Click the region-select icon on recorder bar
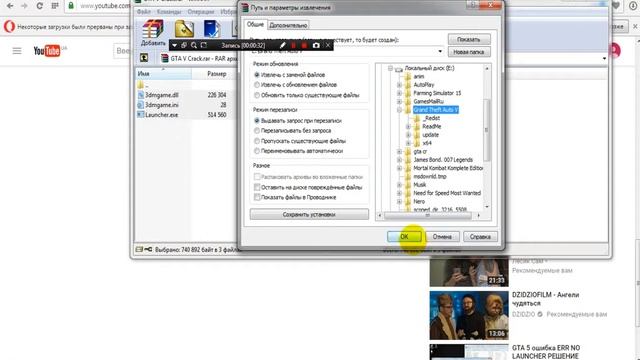 tap(204, 45)
